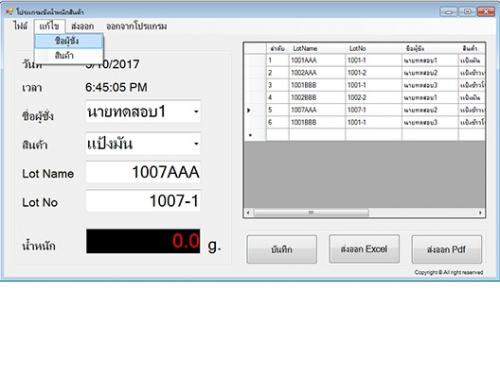
Task: Open the ไฟล์ menu
Action: click(20, 26)
